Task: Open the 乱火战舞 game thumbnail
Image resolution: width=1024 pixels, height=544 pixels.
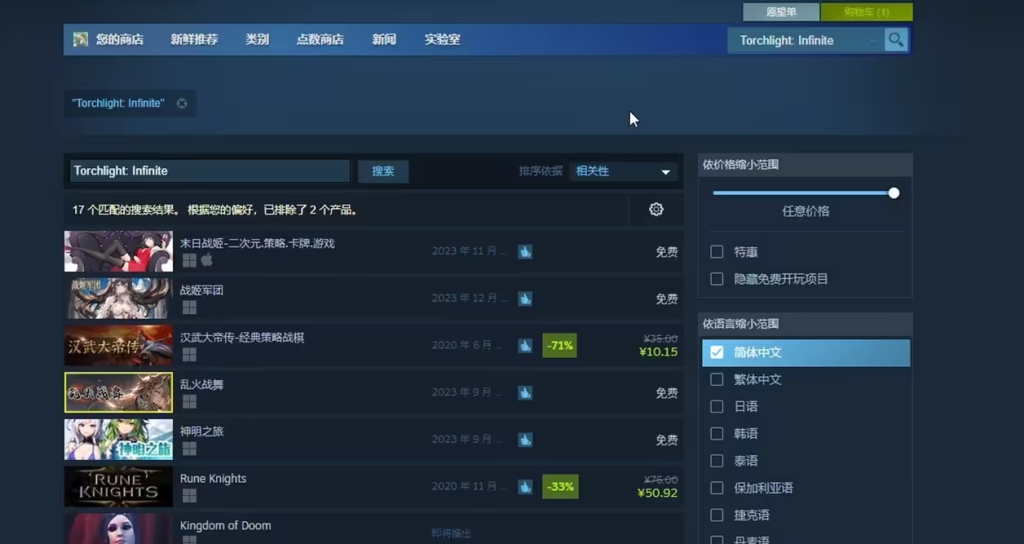Action: [x=119, y=392]
